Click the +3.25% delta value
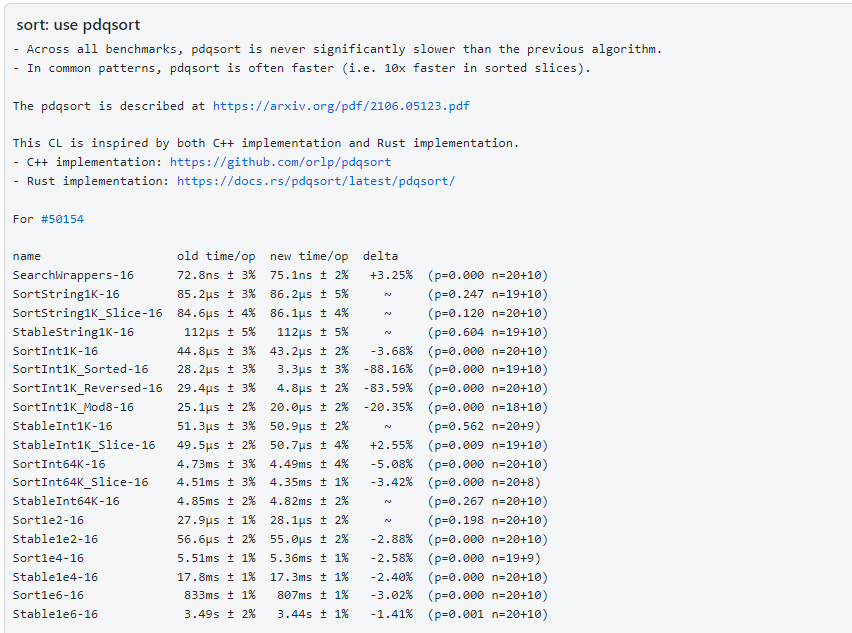The height and width of the screenshot is (633, 852). pos(390,275)
